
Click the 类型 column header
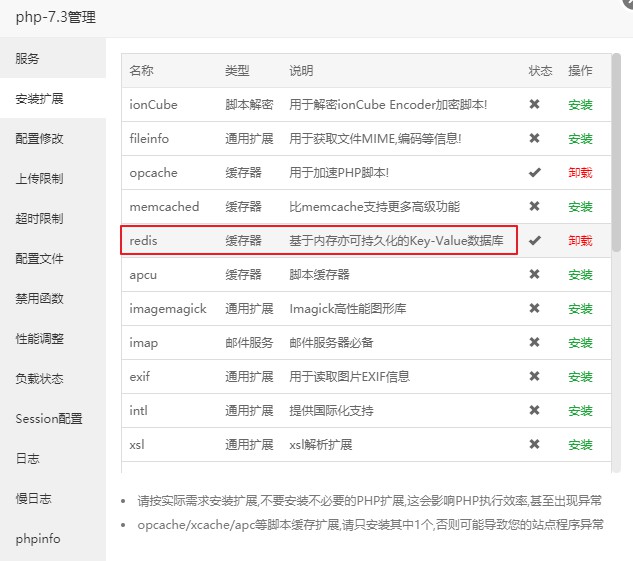237,71
